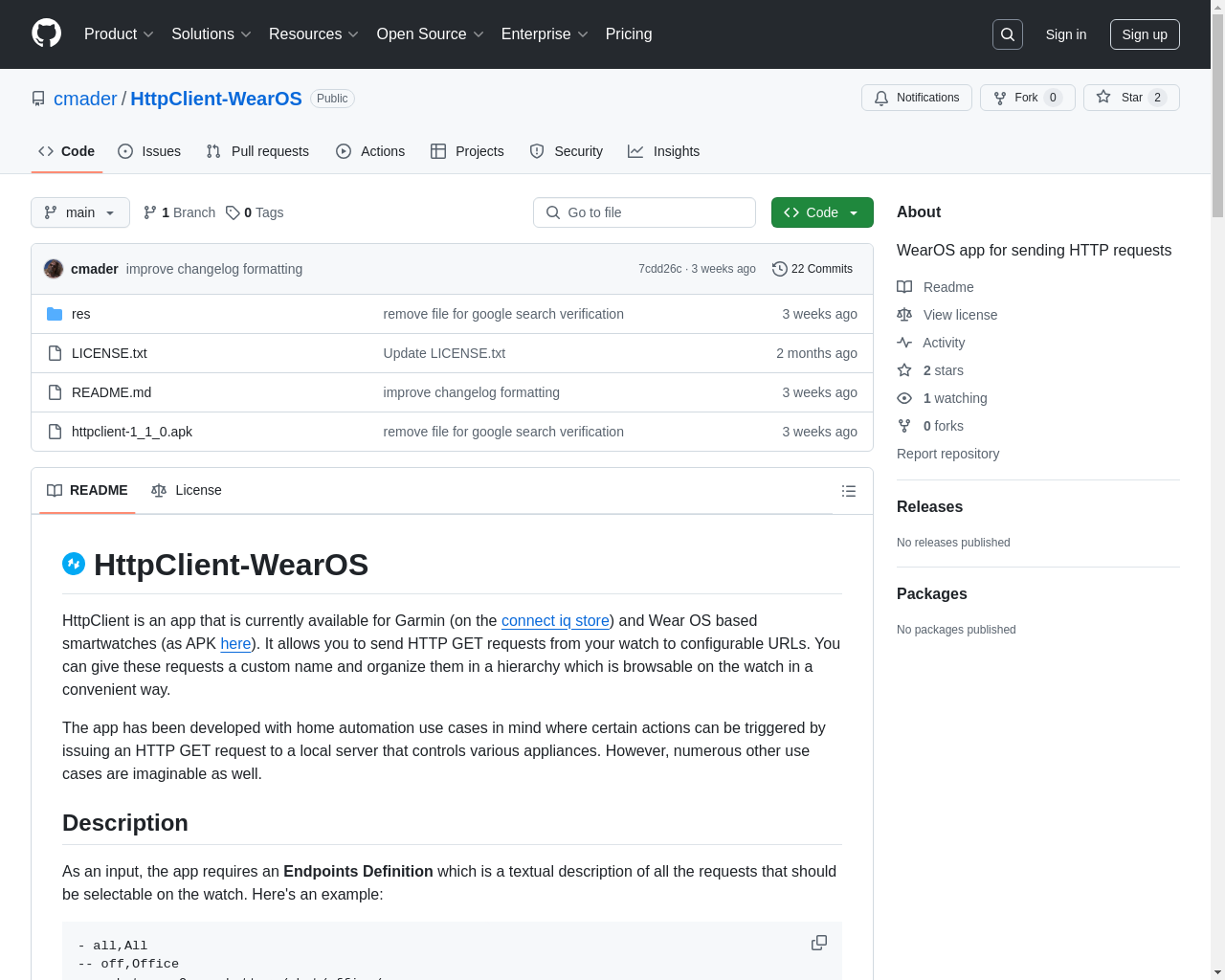
Task: Open the Pricing page
Action: pyautogui.click(x=629, y=34)
